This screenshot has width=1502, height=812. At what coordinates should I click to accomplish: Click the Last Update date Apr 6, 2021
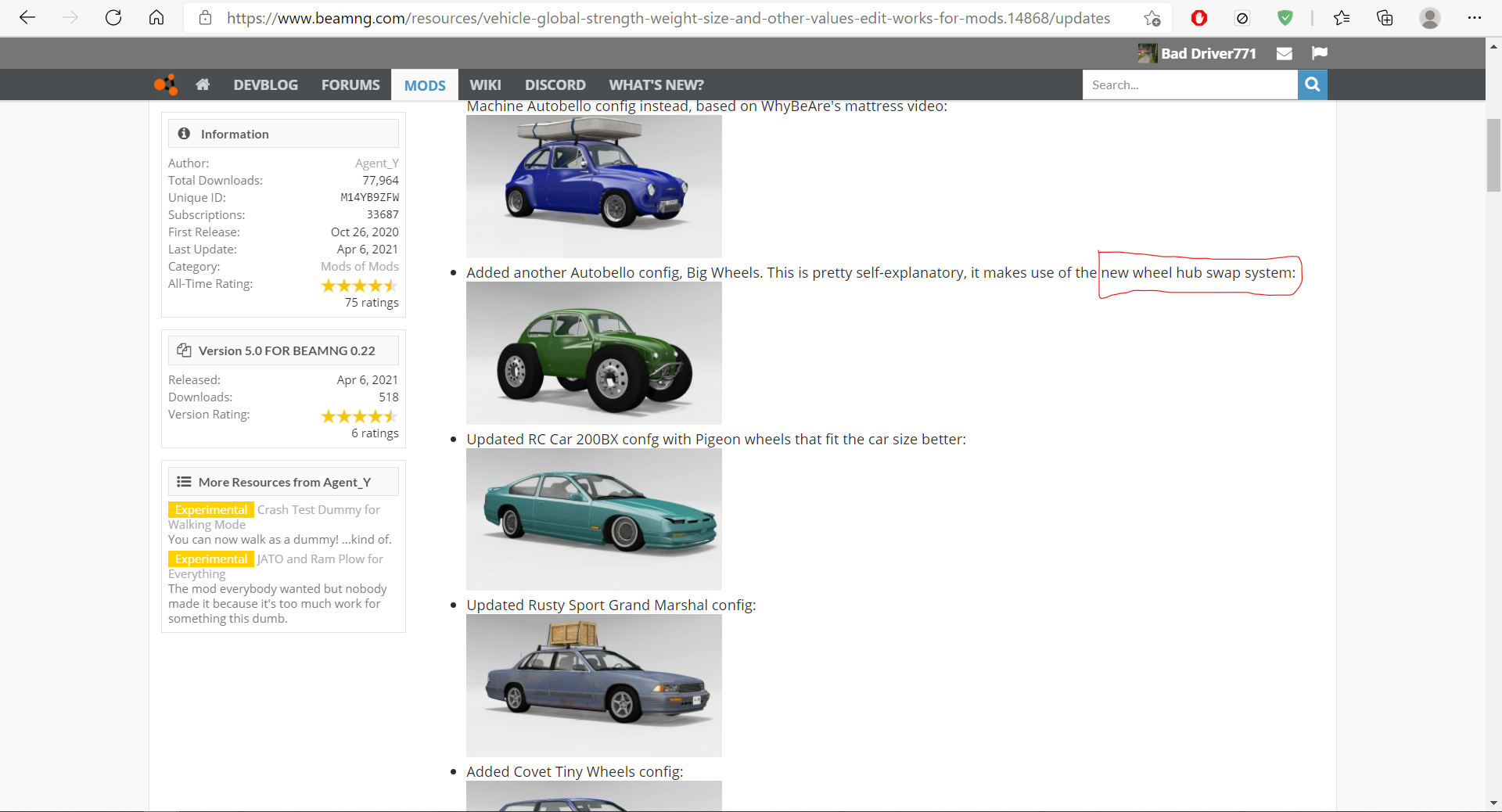click(x=368, y=249)
